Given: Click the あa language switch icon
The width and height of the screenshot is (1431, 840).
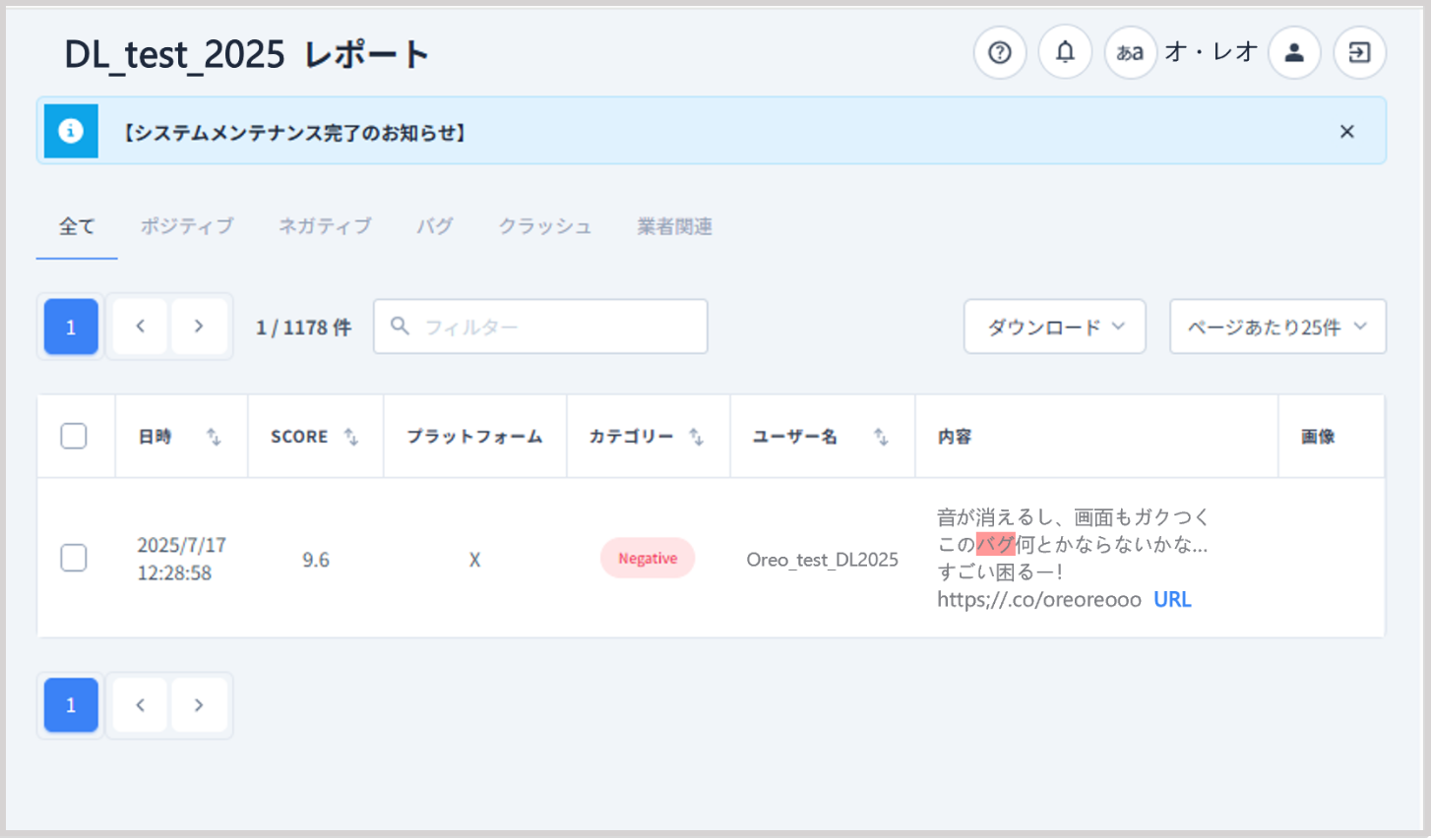Looking at the screenshot, I should pos(1130,52).
